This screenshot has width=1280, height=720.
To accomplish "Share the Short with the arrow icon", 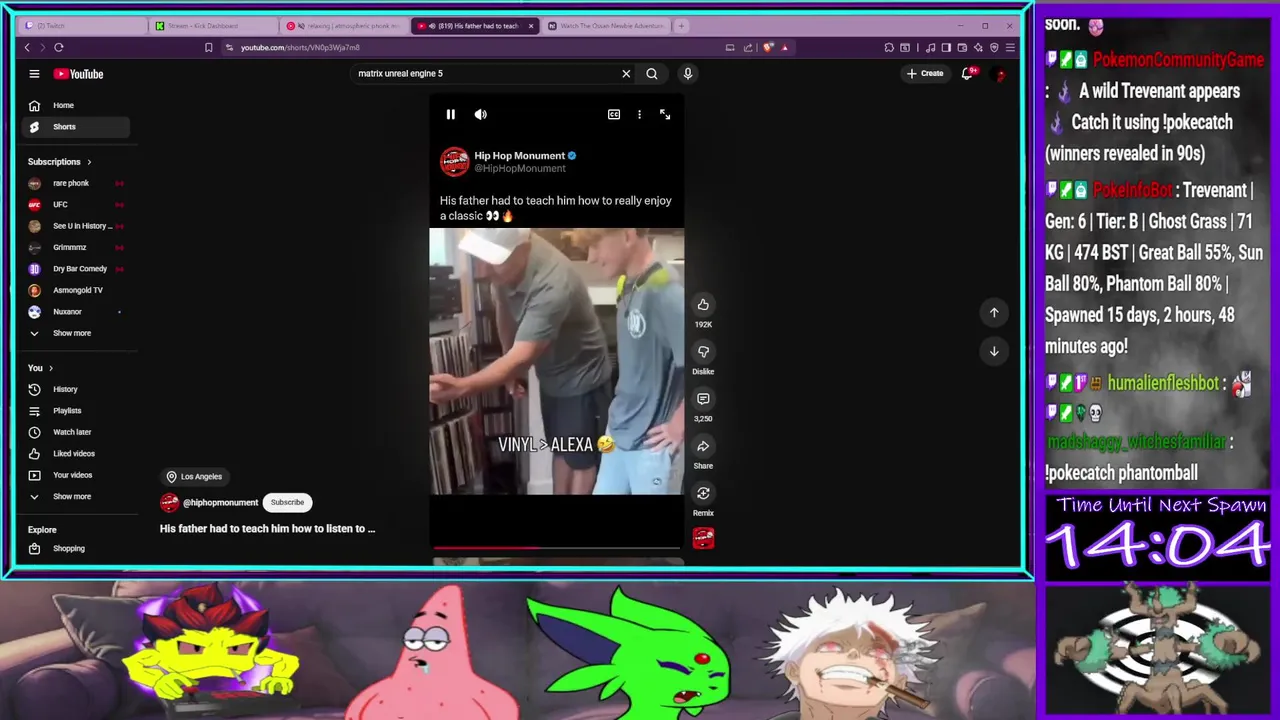I will pos(703,446).
